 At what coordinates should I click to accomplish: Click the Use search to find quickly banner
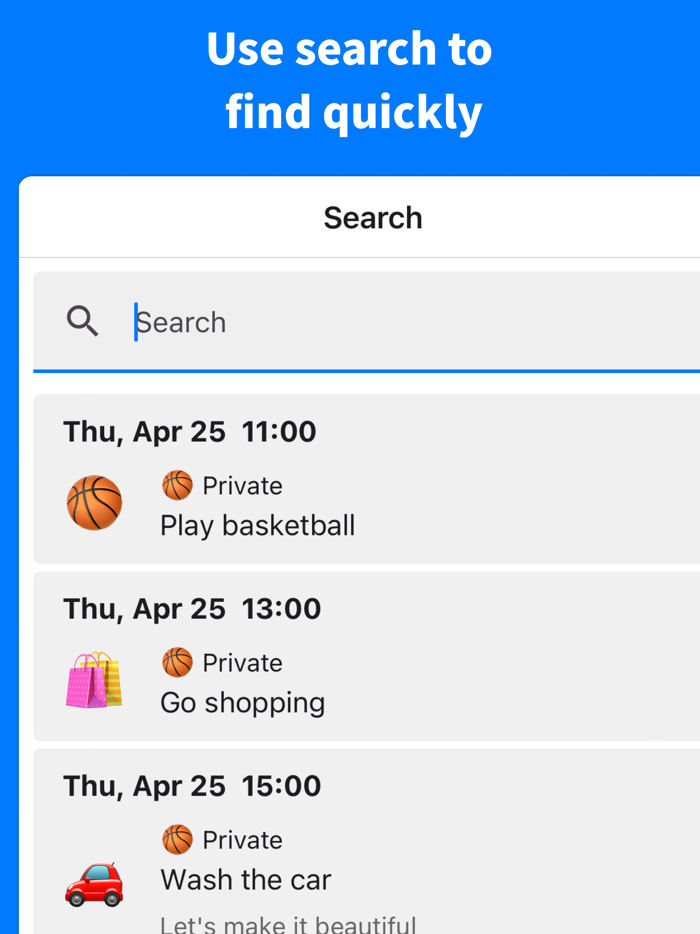coord(350,80)
